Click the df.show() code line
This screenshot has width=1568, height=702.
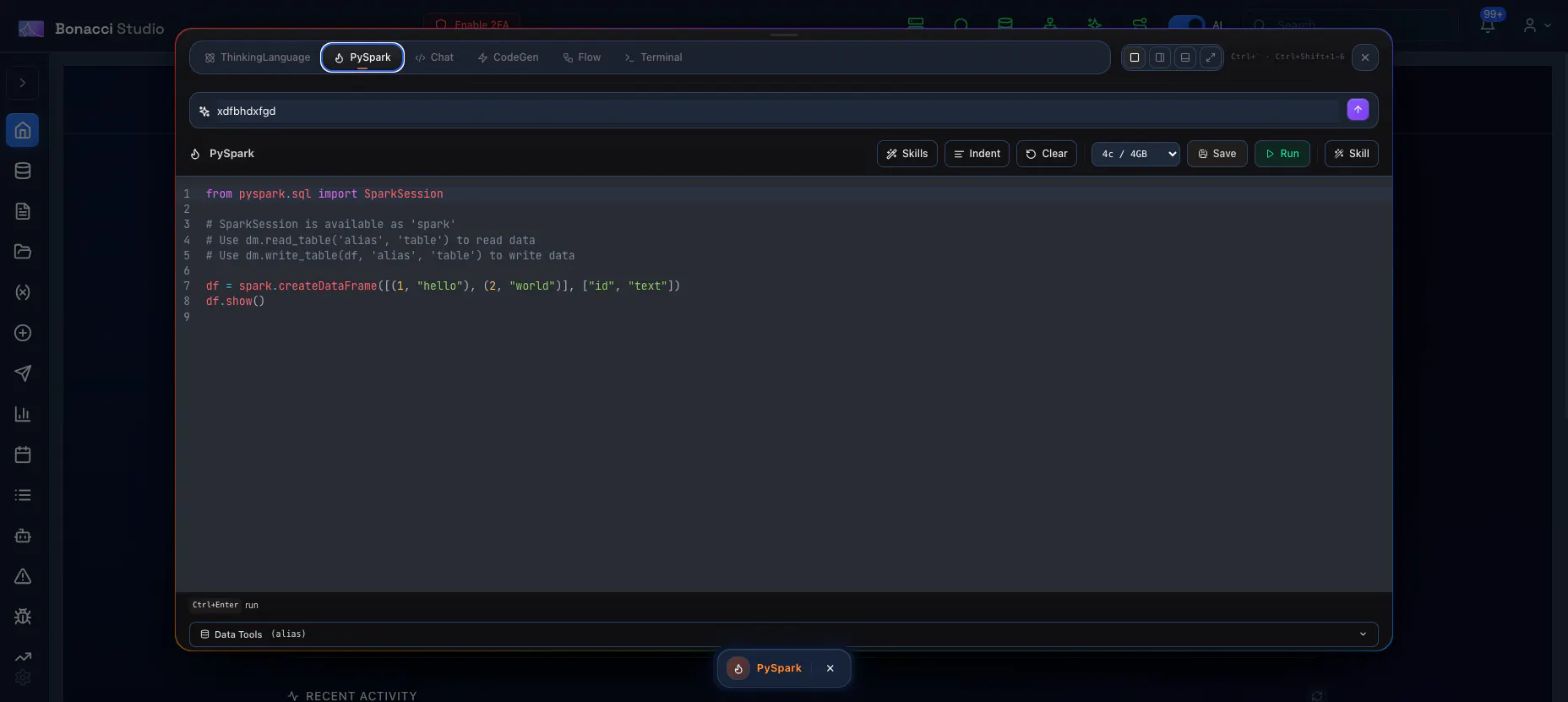click(236, 302)
